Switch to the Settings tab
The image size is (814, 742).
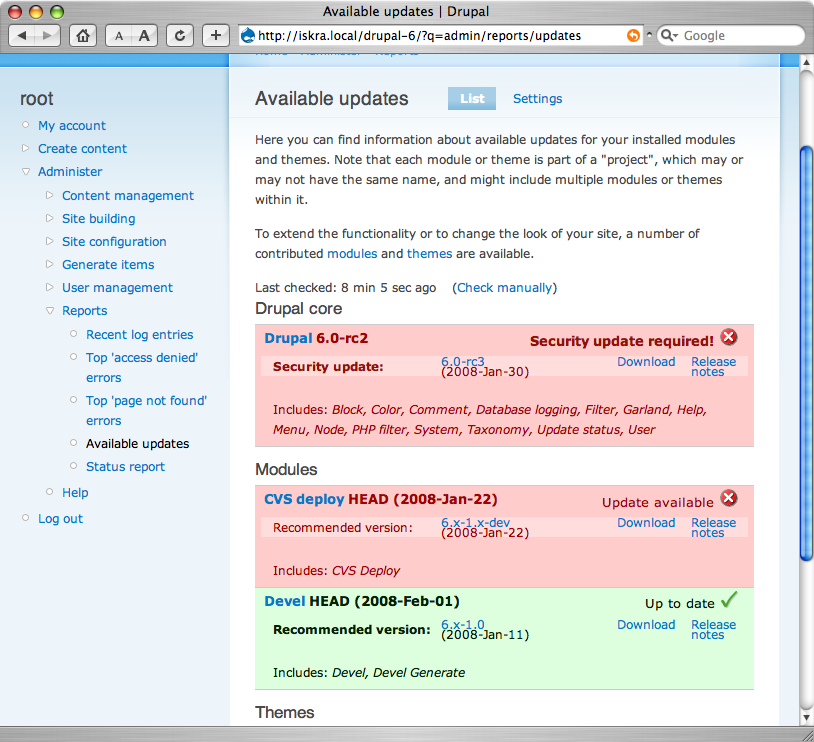tap(537, 99)
